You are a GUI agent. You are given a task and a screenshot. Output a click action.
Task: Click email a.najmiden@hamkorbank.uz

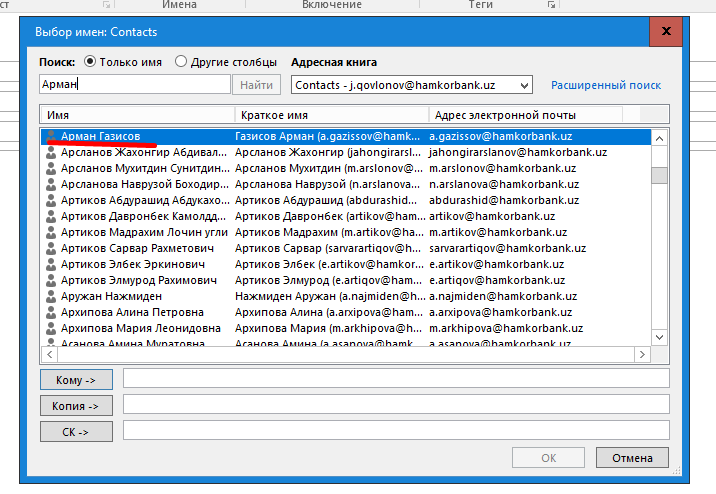coord(503,296)
